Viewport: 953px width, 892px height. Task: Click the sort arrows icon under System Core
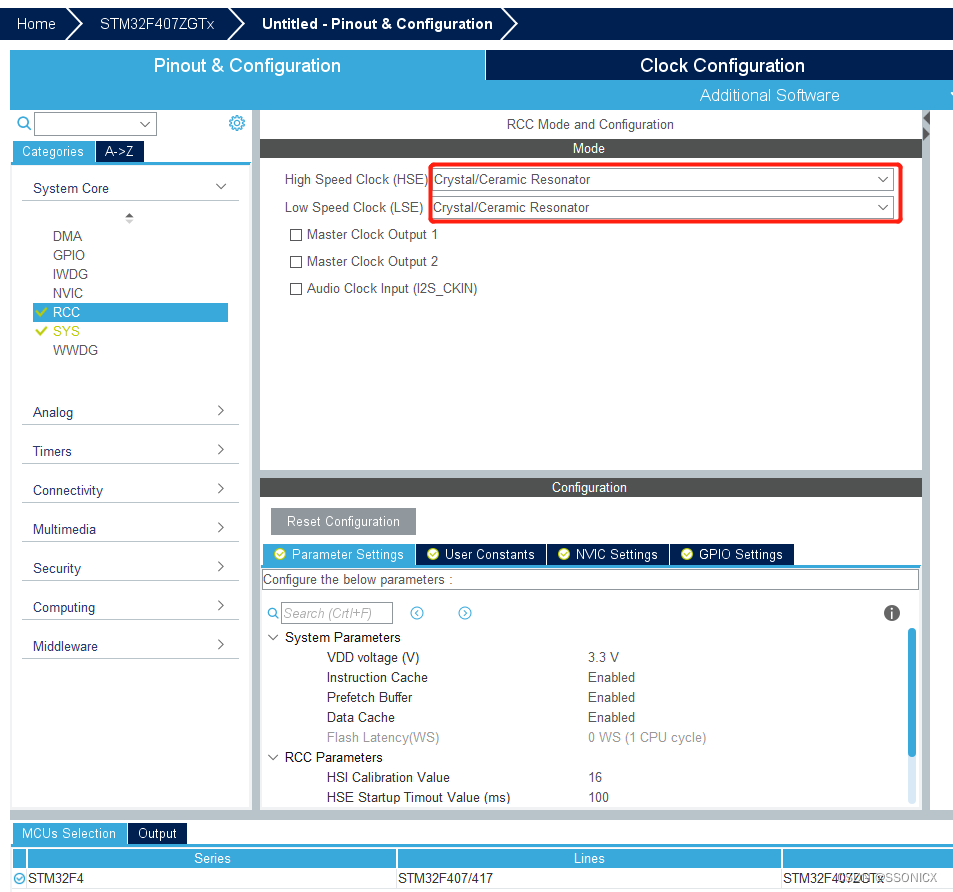tap(129, 218)
